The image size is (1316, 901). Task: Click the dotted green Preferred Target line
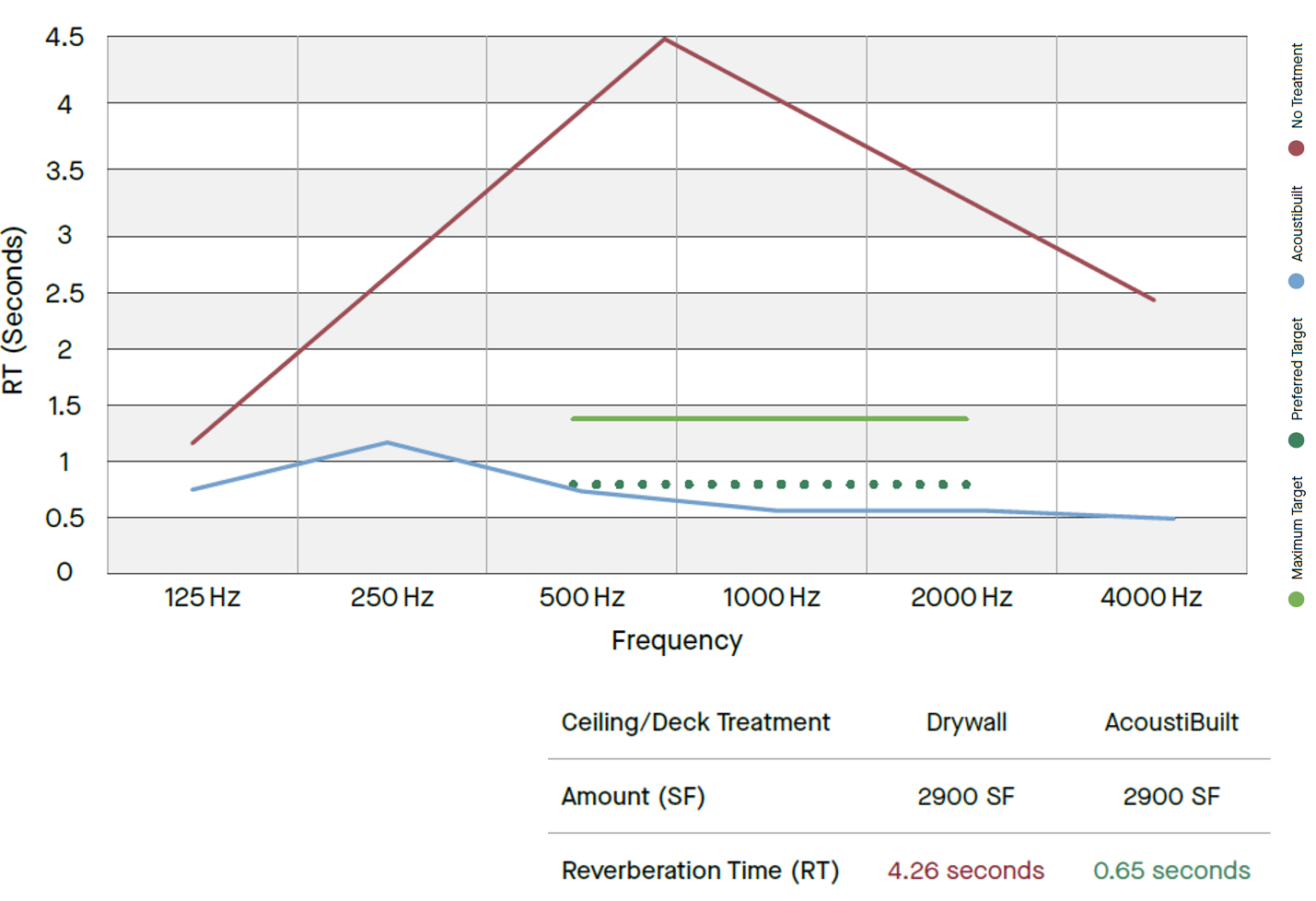point(769,484)
